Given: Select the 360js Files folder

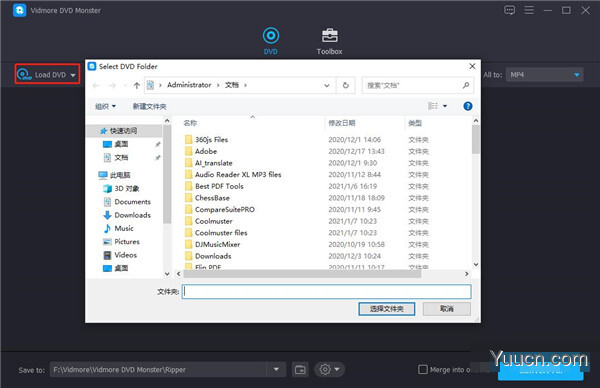Looking at the screenshot, I should click(x=211, y=140).
